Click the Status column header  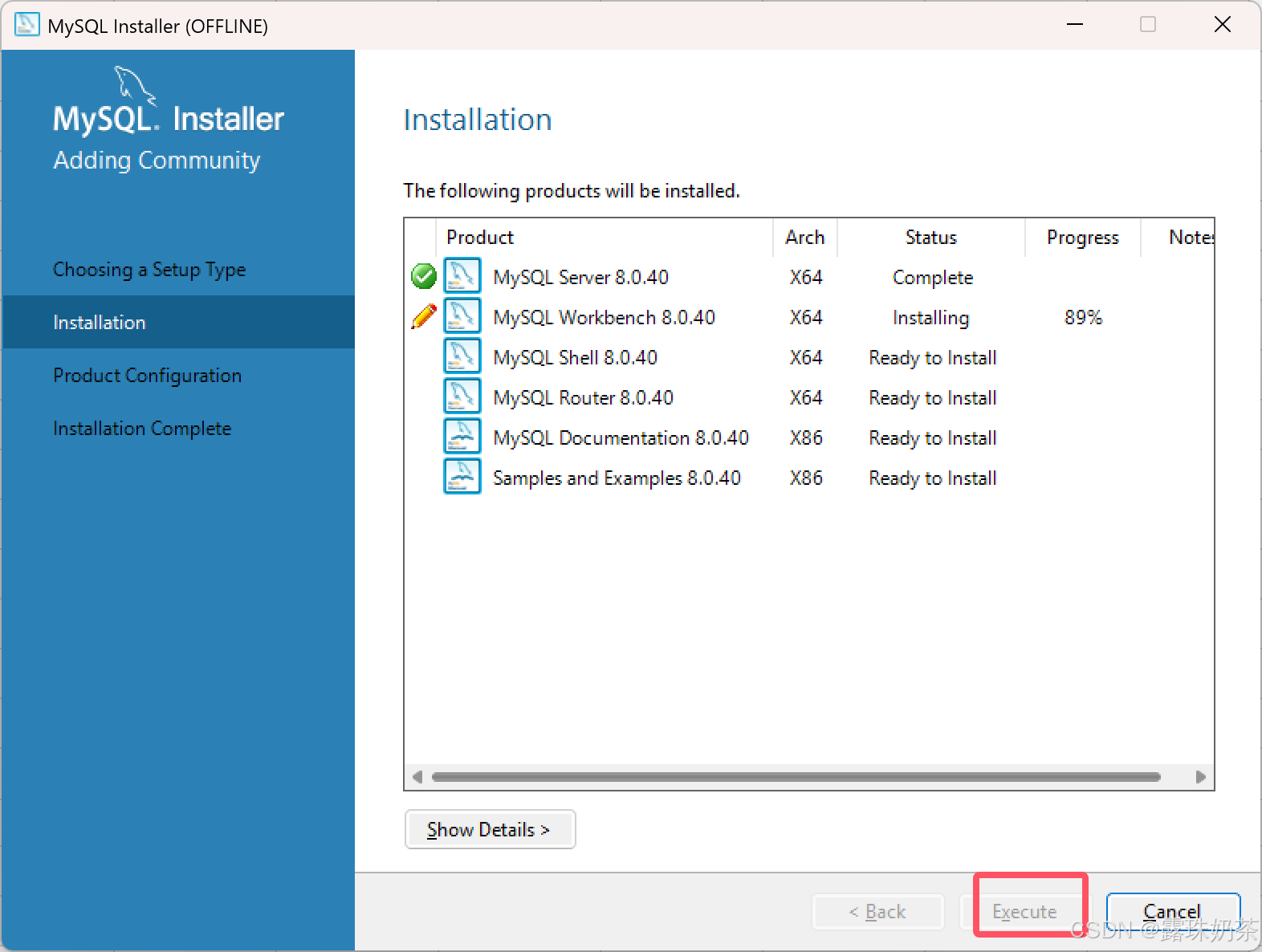[x=931, y=238]
